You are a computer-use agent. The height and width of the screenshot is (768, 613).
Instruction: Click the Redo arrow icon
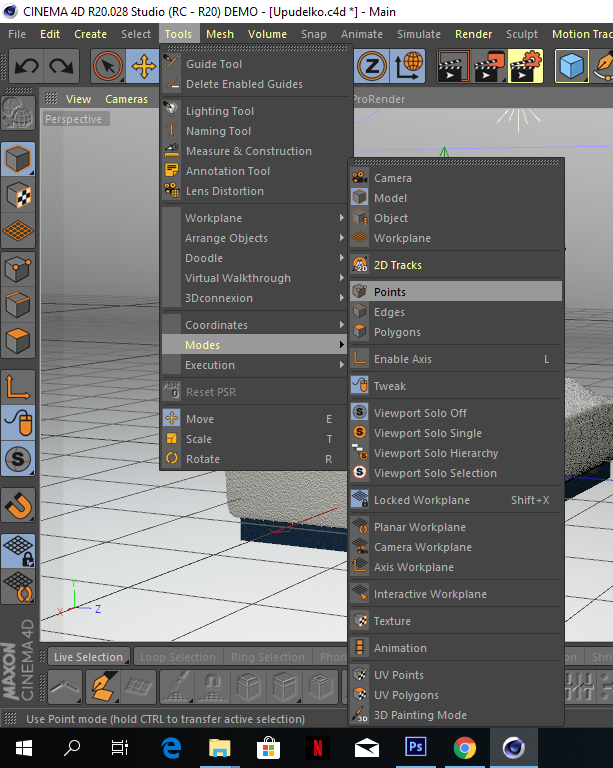pos(61,66)
